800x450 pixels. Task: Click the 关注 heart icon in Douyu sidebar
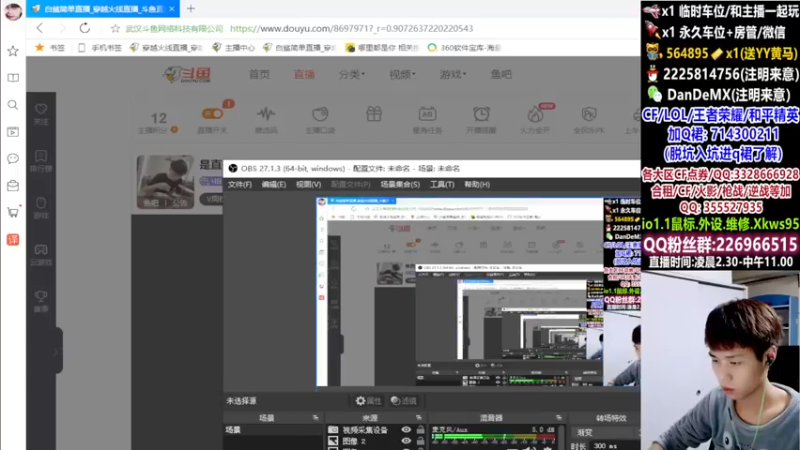tap(41, 109)
